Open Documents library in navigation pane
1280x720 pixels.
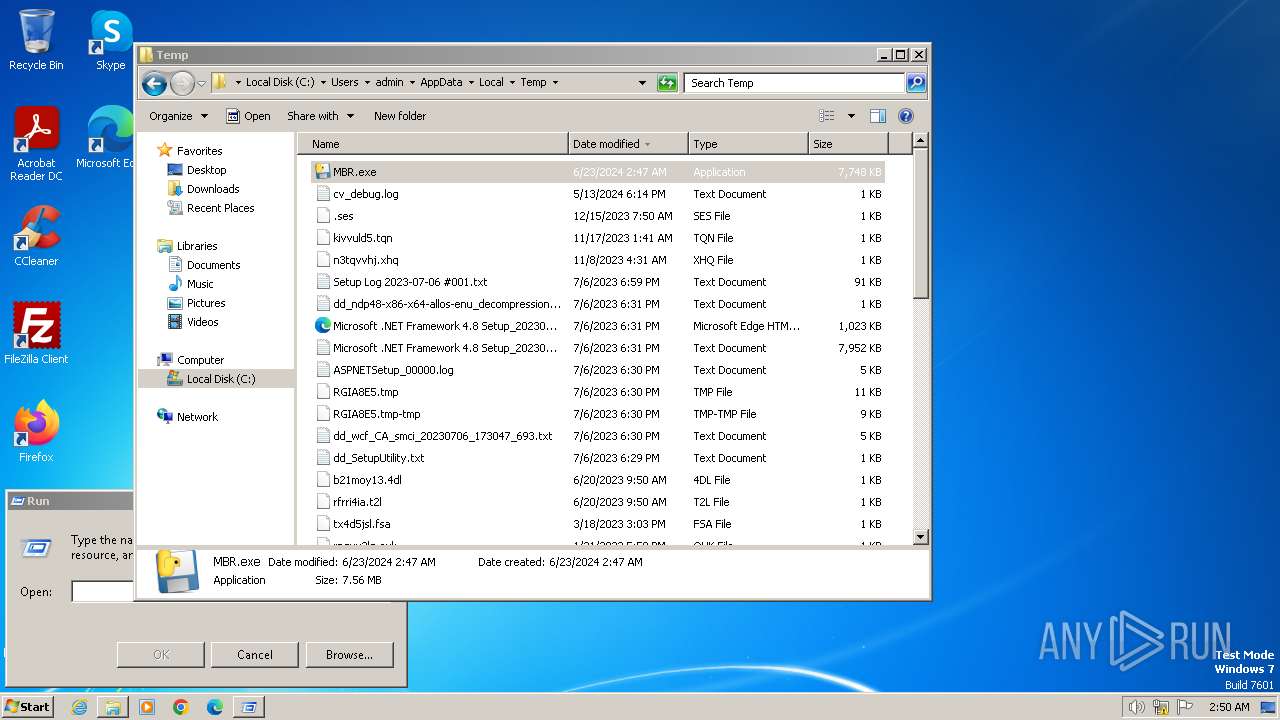(213, 265)
